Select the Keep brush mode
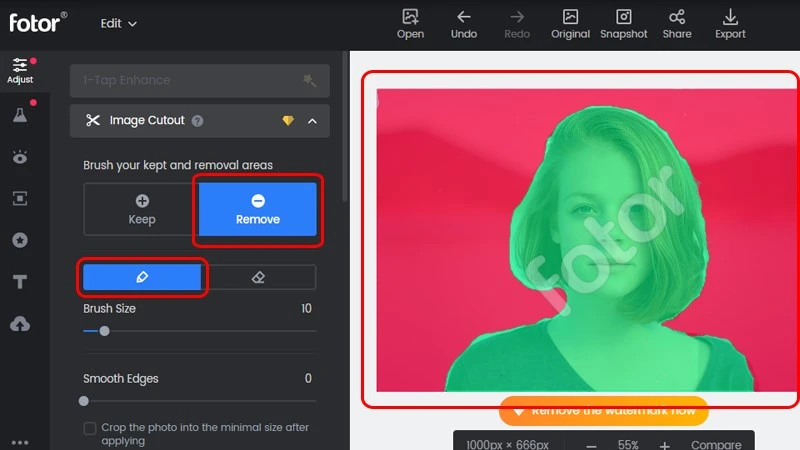This screenshot has height=450, width=800. point(141,210)
